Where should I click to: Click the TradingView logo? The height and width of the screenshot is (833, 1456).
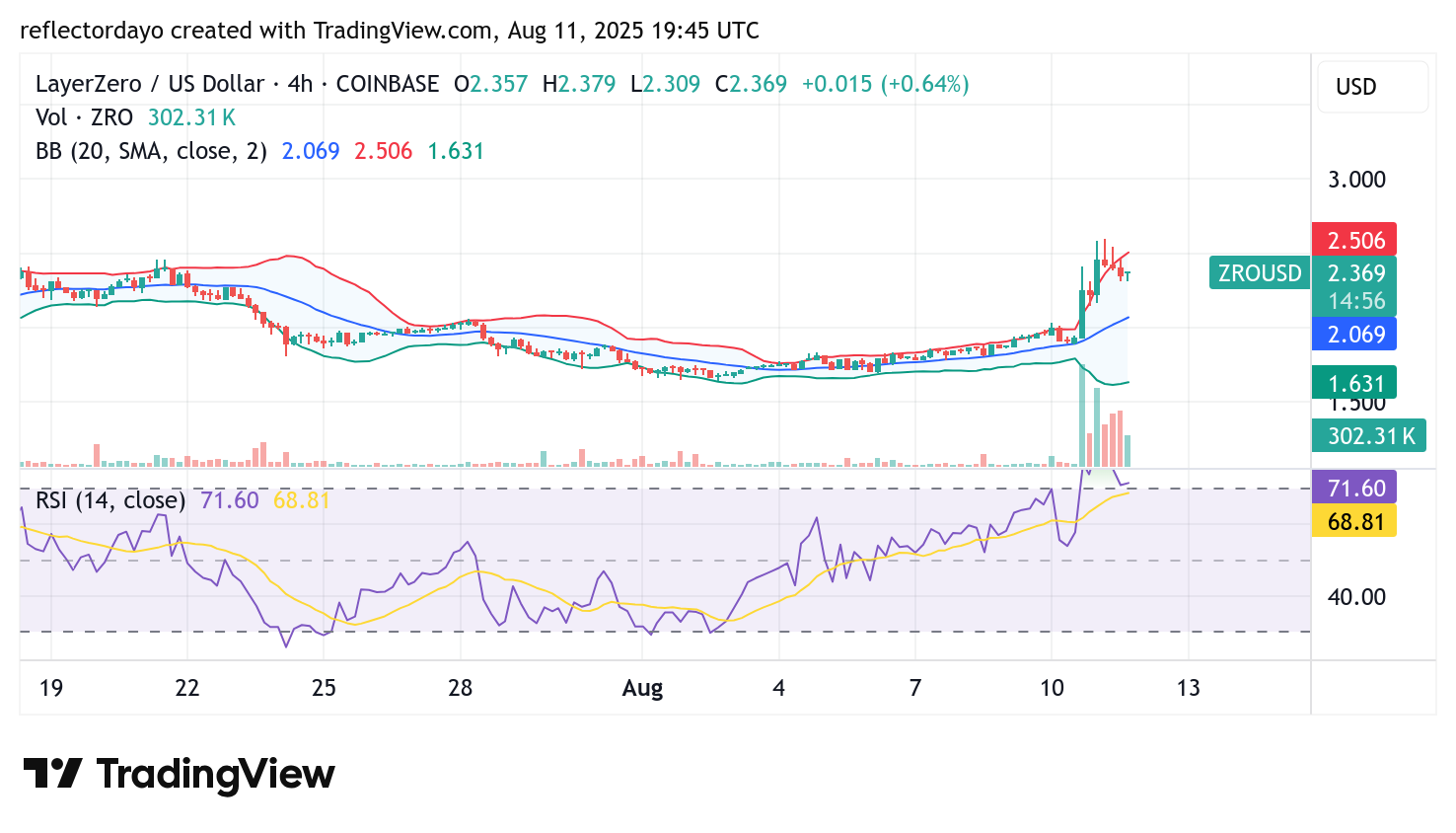point(179,774)
